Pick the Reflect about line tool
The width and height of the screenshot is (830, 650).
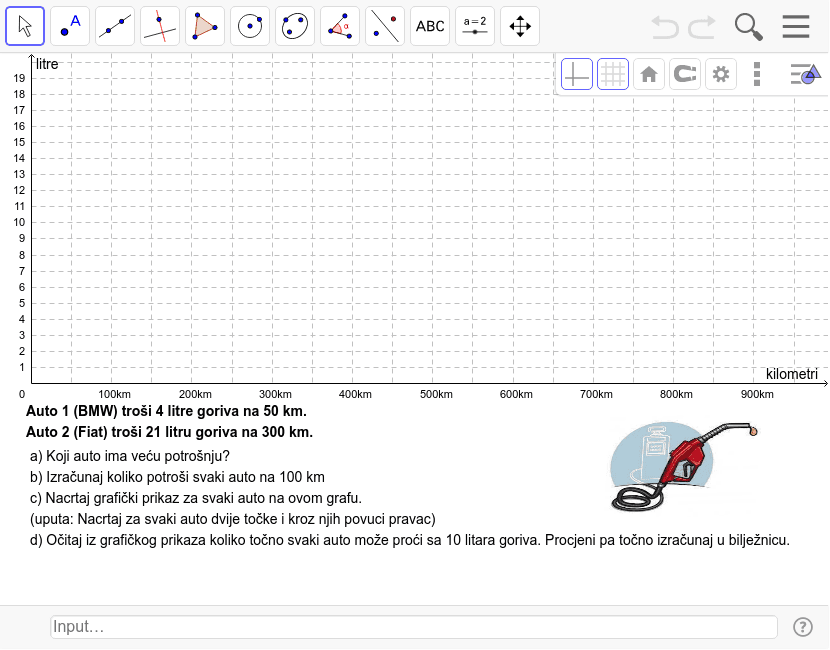pyautogui.click(x=385, y=26)
